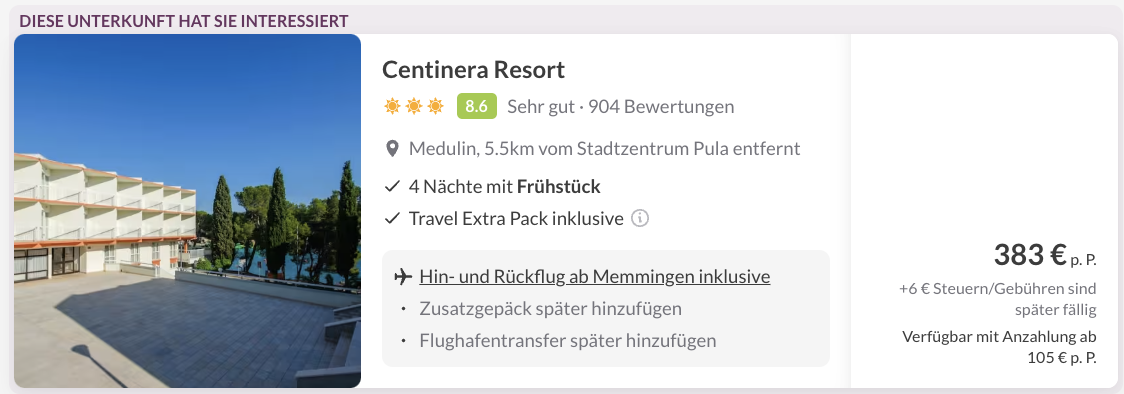Open the 904 Bewertungen reviews text
The width and height of the screenshot is (1124, 394).
coord(661,107)
